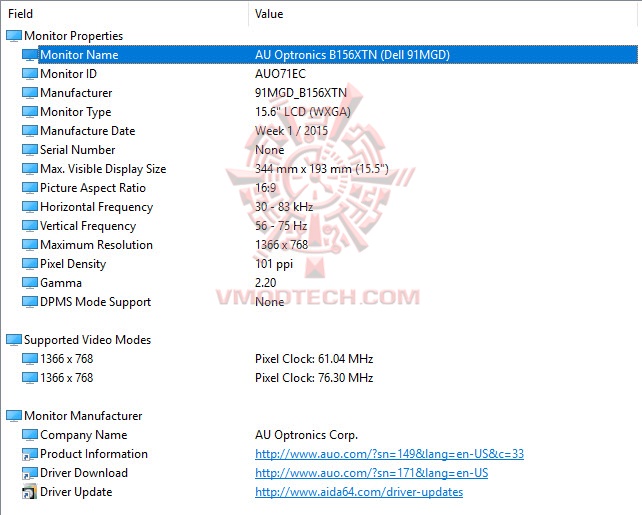
Task: Click the Monitor Manufacturer group heading
Action: 83,416
